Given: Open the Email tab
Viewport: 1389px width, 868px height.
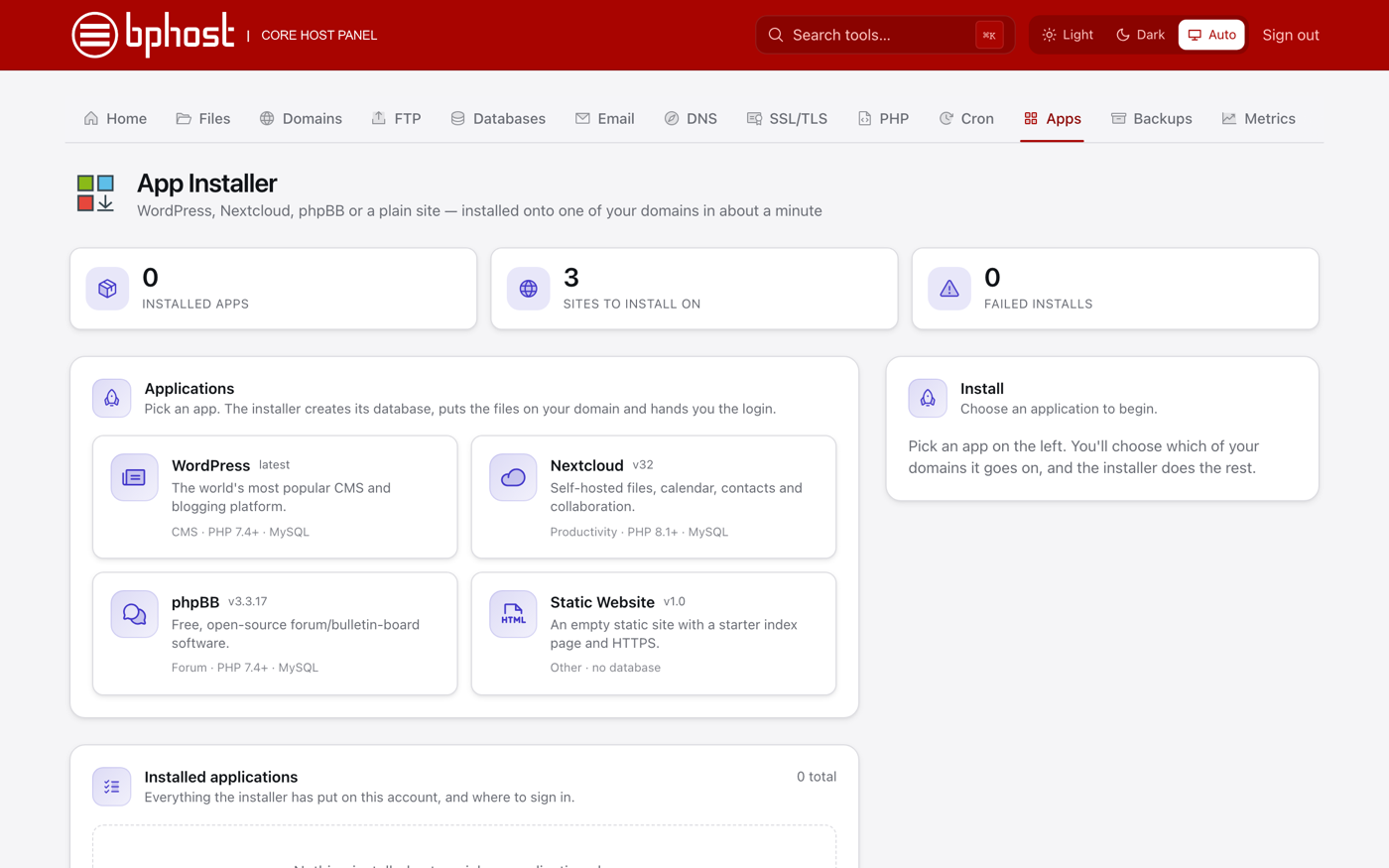Looking at the screenshot, I should click(604, 118).
